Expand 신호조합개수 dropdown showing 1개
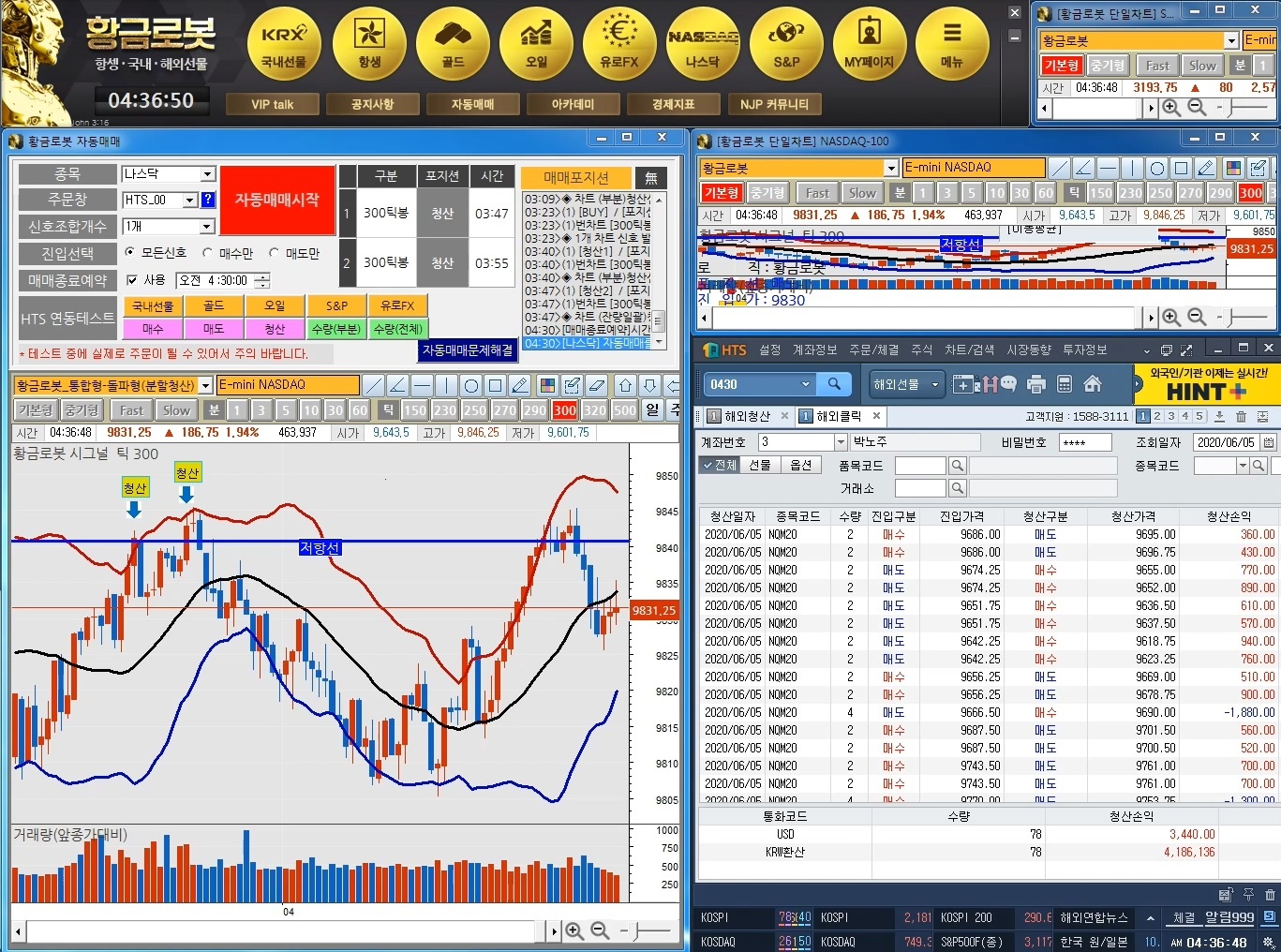Viewport: 1281px width, 952px height. [x=208, y=227]
